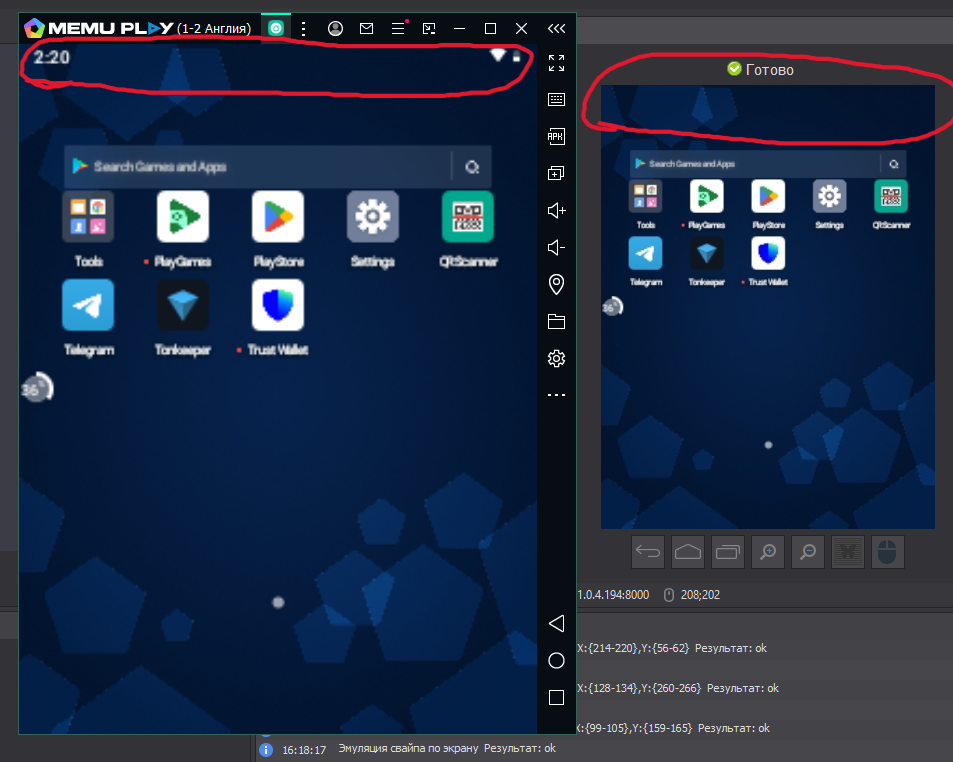Open the mail icon in MEmu title bar
The height and width of the screenshot is (762, 953).
point(366,29)
